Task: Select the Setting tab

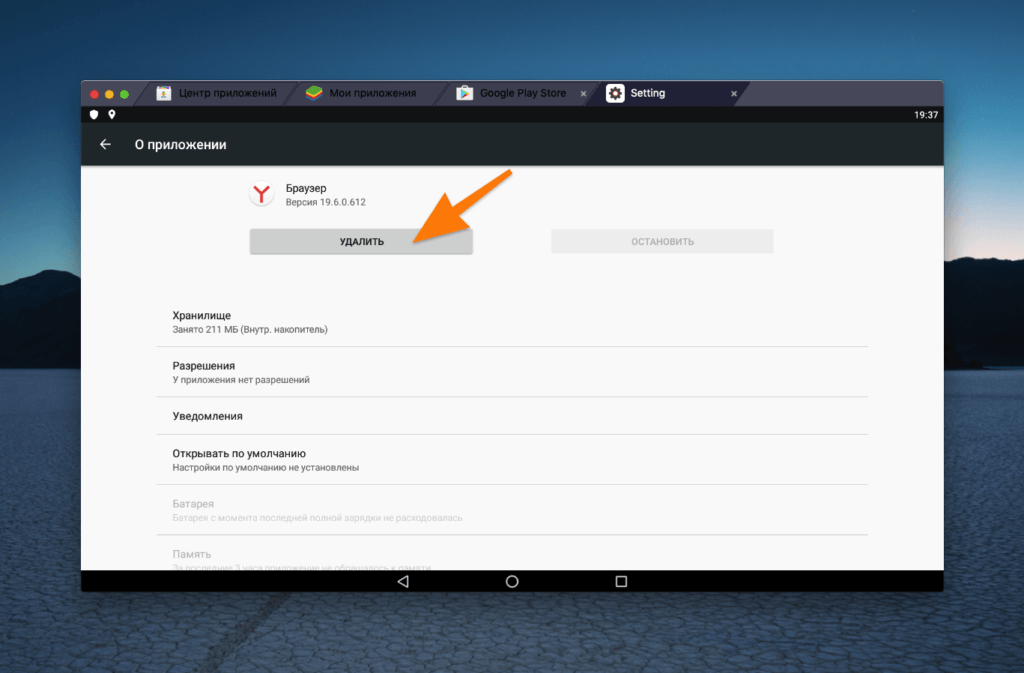Action: pyautogui.click(x=669, y=93)
